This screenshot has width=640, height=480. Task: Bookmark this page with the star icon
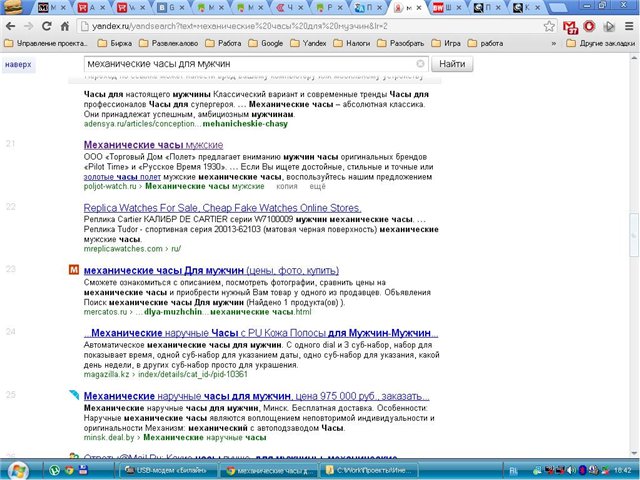[547, 26]
